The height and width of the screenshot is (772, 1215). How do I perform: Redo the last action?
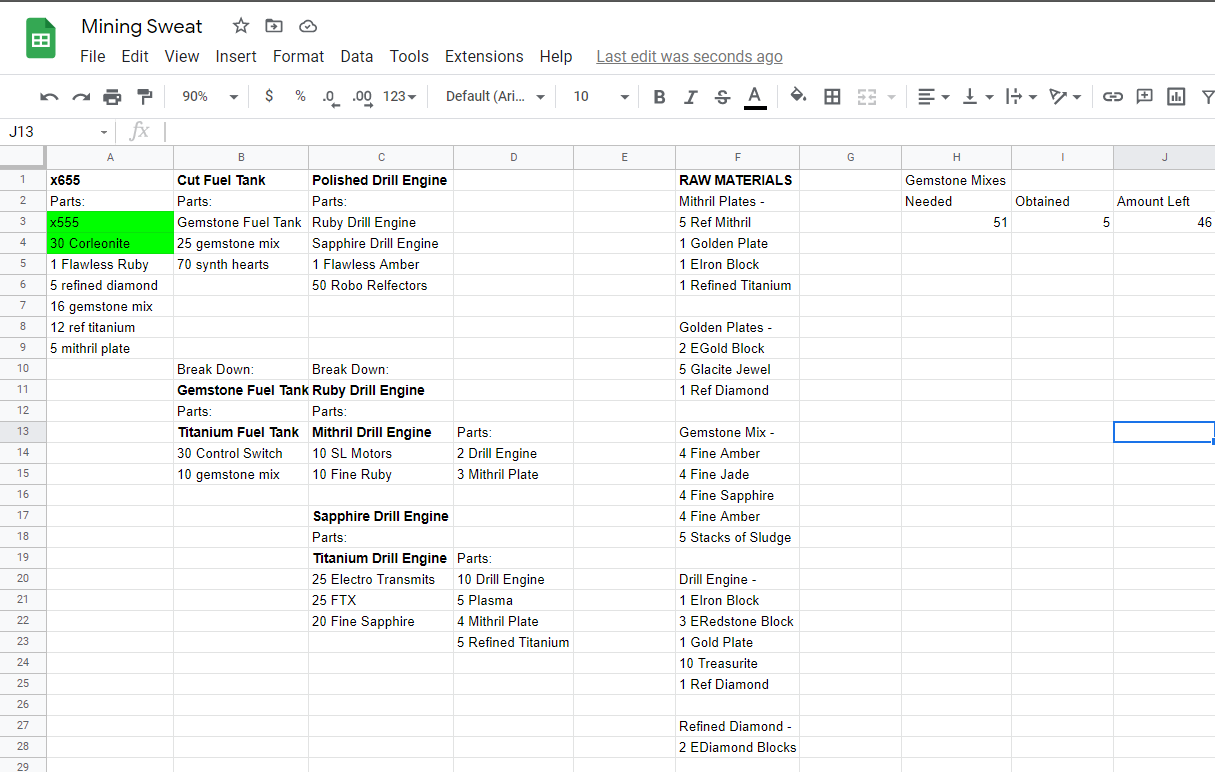click(x=81, y=96)
